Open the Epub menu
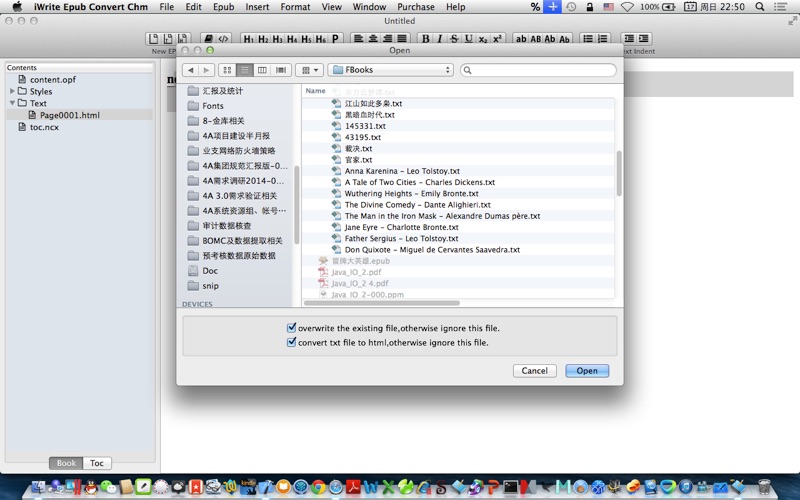Viewport: 800px width, 500px height. click(223, 7)
